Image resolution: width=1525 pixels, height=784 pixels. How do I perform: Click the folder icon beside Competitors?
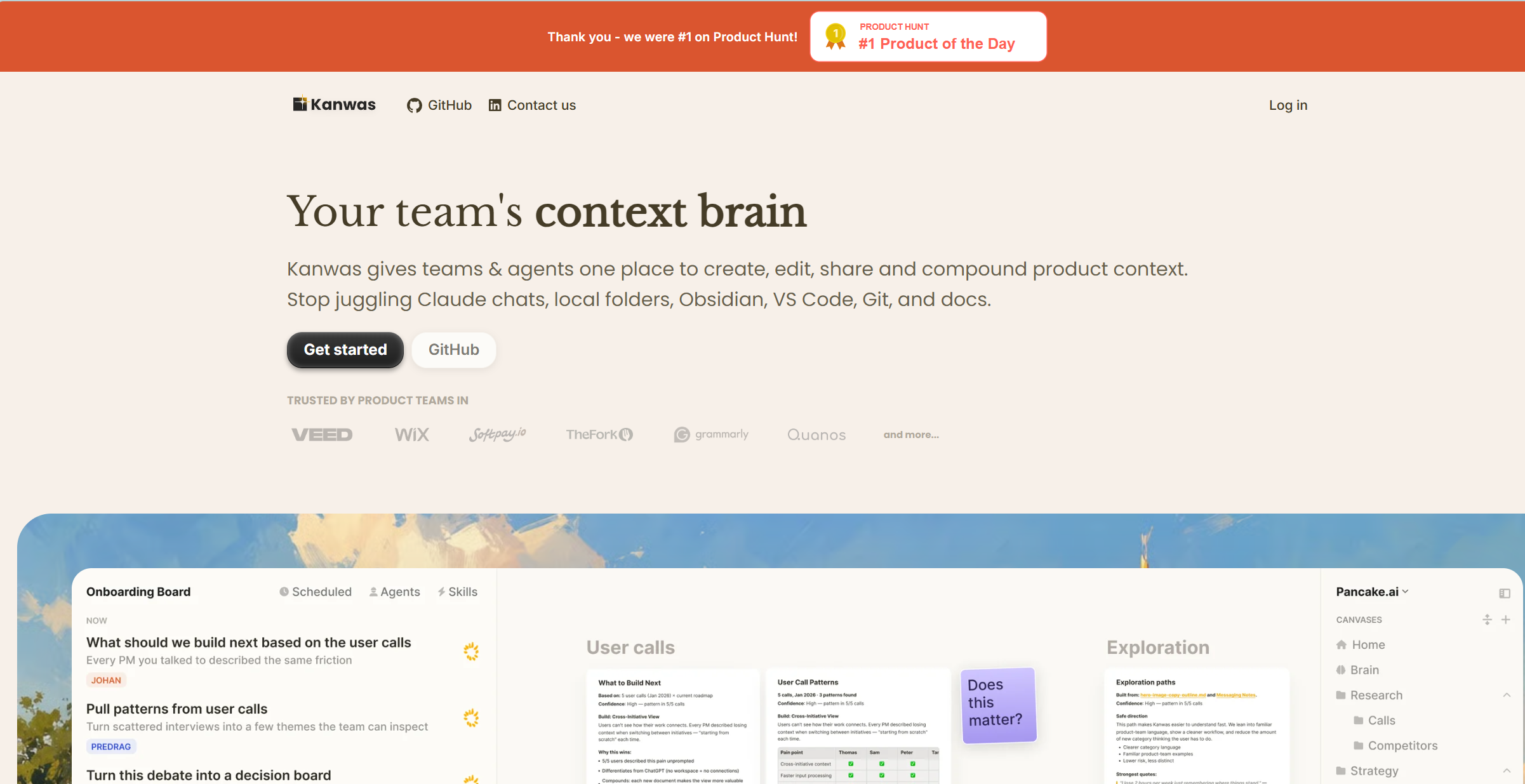tap(1359, 746)
